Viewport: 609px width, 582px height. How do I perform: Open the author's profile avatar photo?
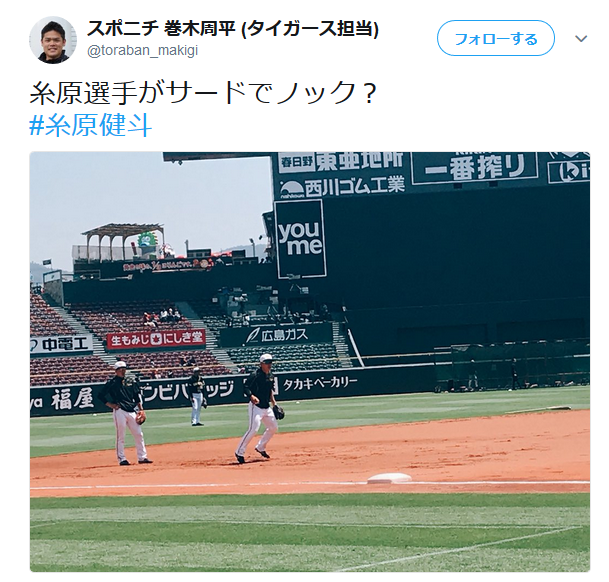pyautogui.click(x=53, y=40)
